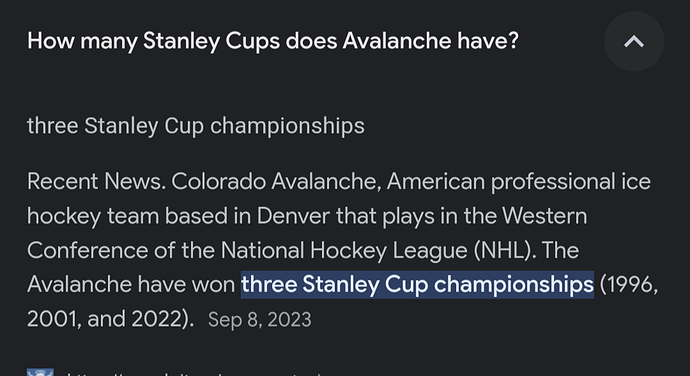Image resolution: width=690 pixels, height=376 pixels.
Task: Click the 'How many Stanley Cups' question heading
Action: pos(273,41)
